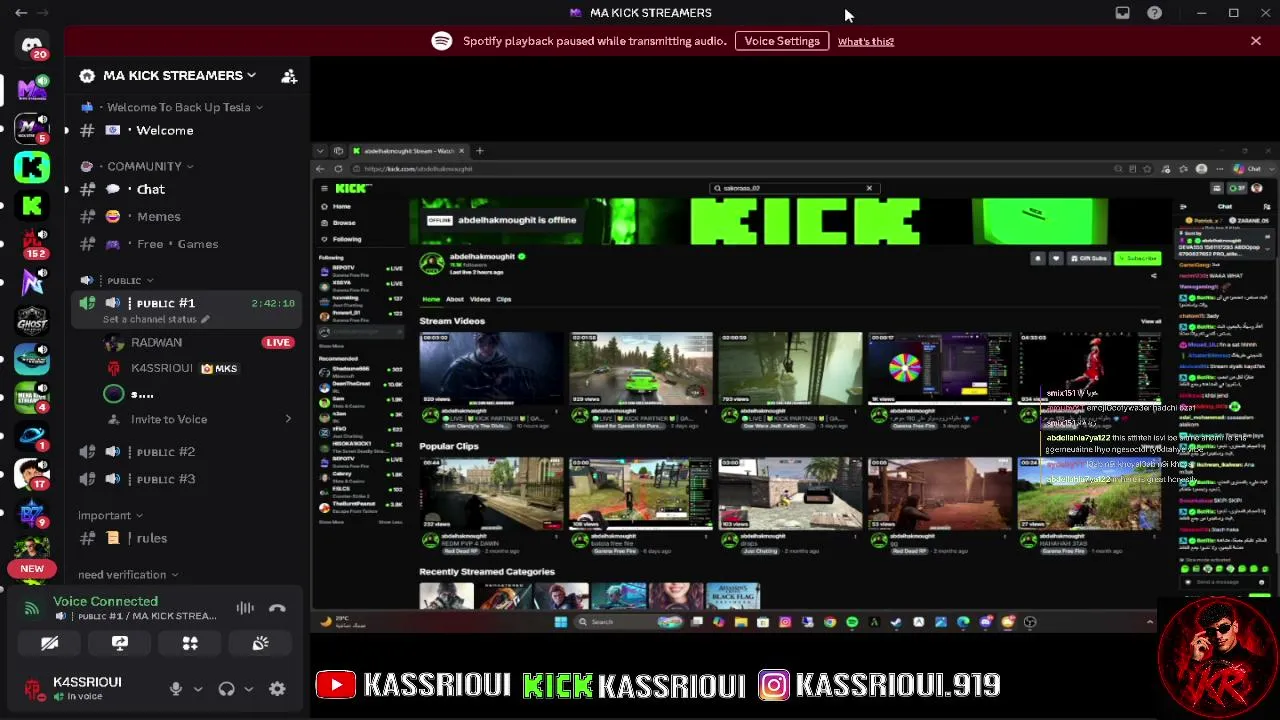Clear the Kick search box text

[869, 188]
